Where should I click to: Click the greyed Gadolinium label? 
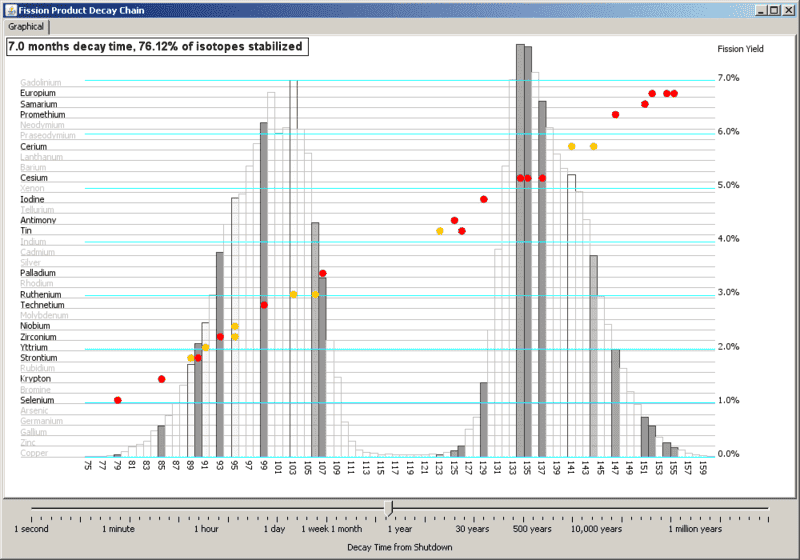tap(41, 82)
